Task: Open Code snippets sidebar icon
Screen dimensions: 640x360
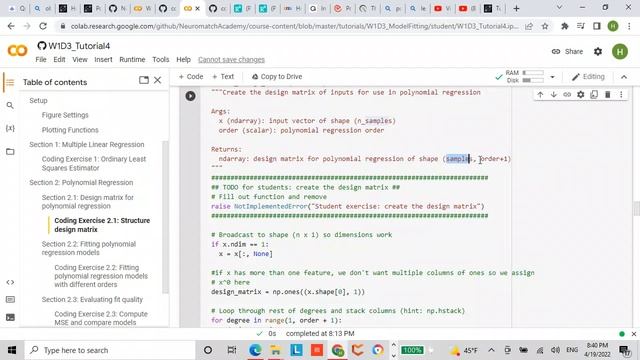Action: tap(10, 282)
